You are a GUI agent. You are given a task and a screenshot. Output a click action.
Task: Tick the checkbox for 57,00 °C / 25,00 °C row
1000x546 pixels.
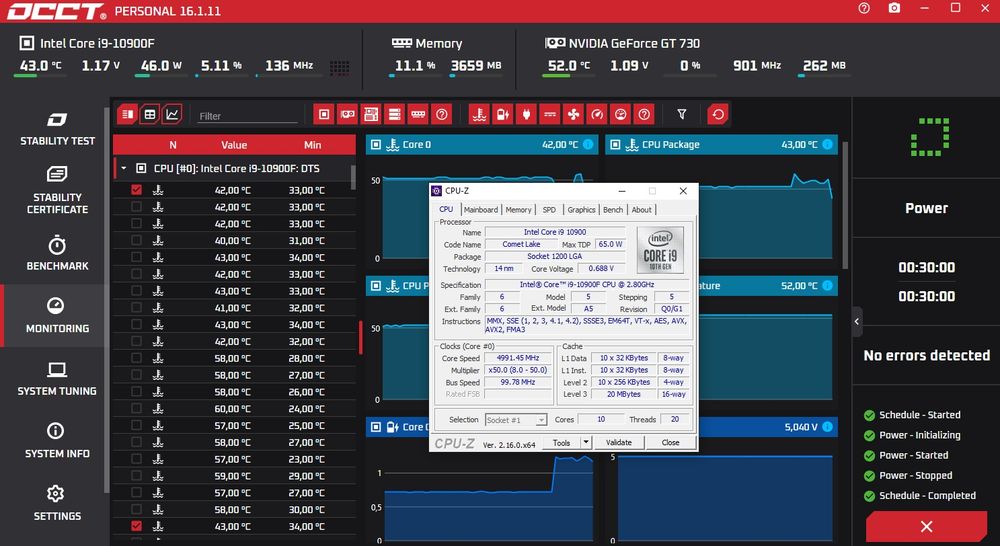coord(136,425)
